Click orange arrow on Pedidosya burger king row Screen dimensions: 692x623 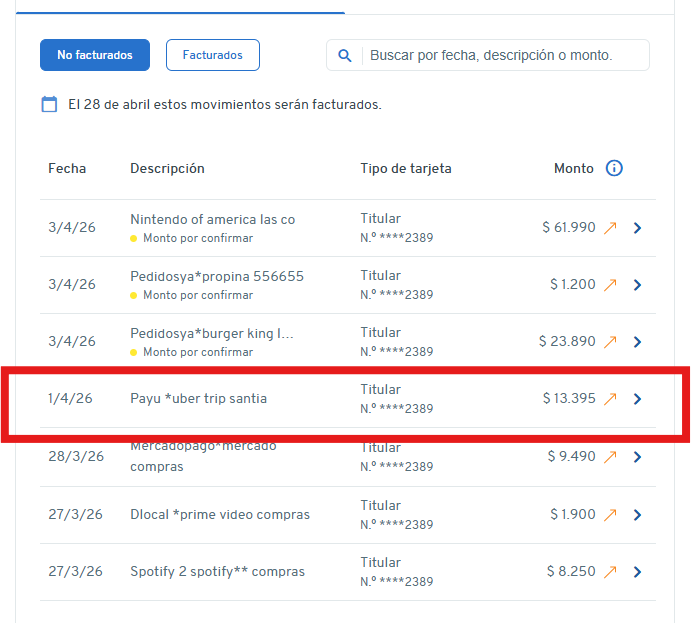pyautogui.click(x=610, y=342)
